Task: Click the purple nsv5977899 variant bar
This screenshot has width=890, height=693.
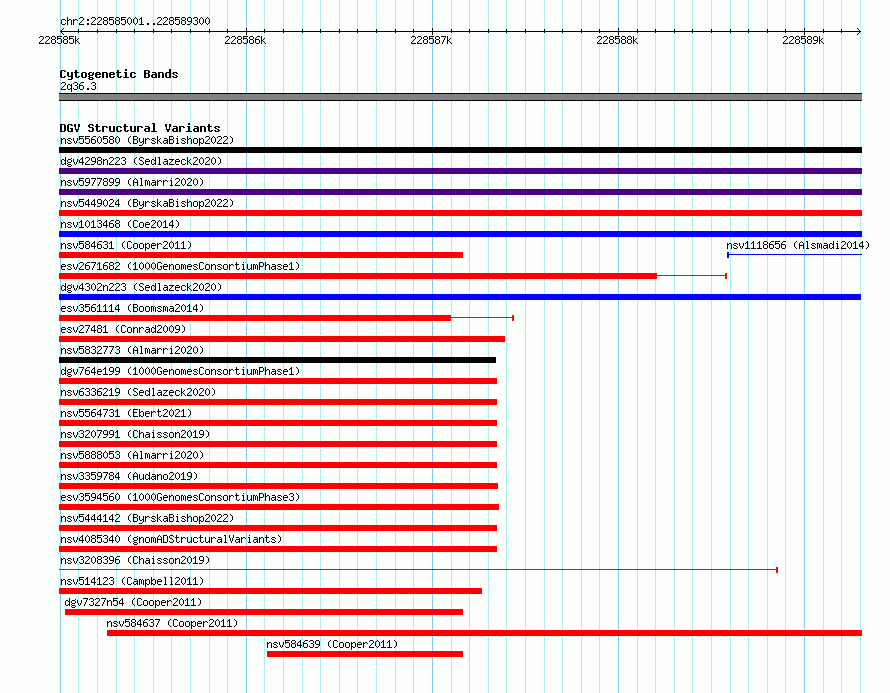Action: (460, 192)
